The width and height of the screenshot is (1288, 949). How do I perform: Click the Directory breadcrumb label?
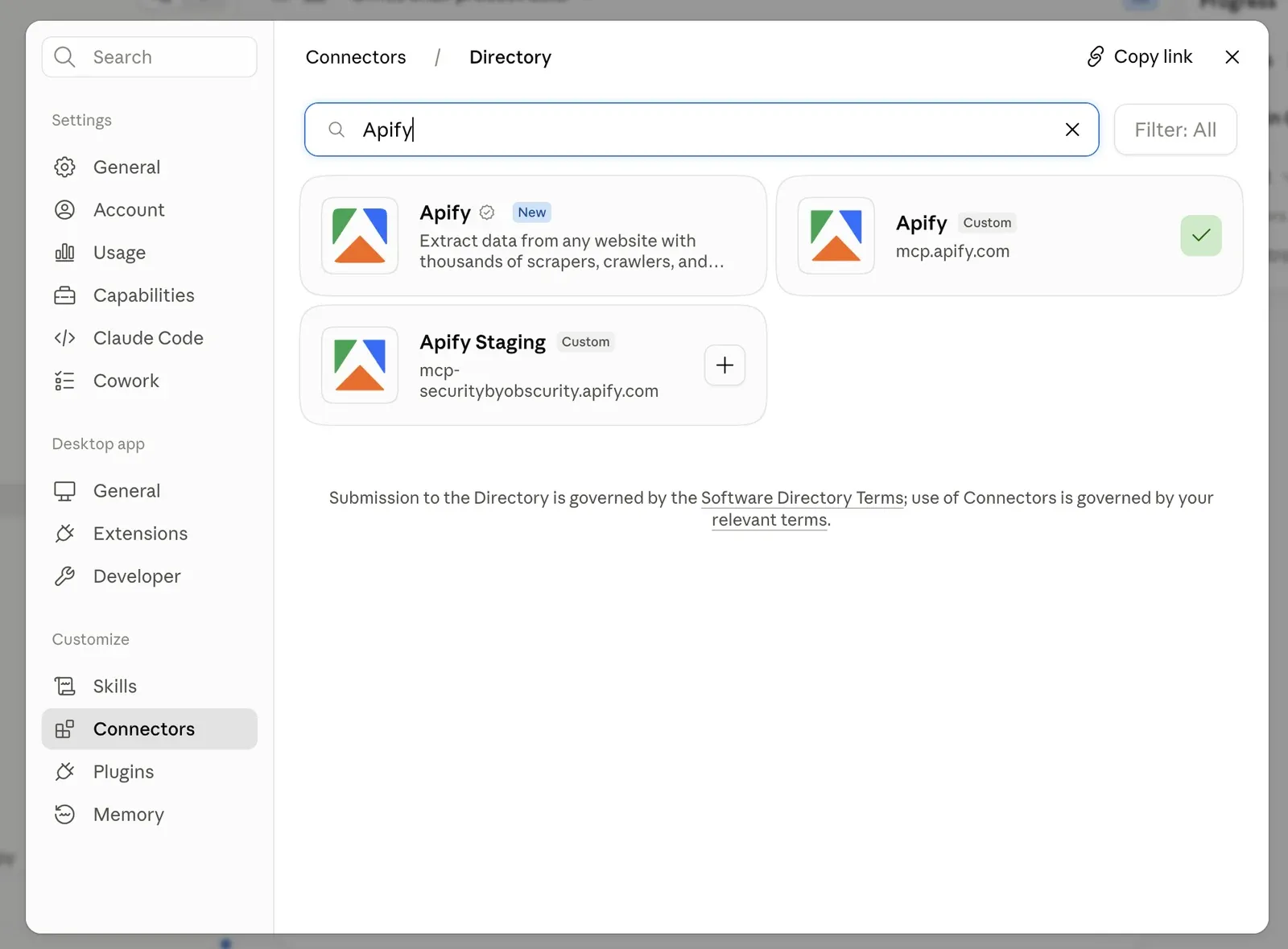[x=510, y=57]
